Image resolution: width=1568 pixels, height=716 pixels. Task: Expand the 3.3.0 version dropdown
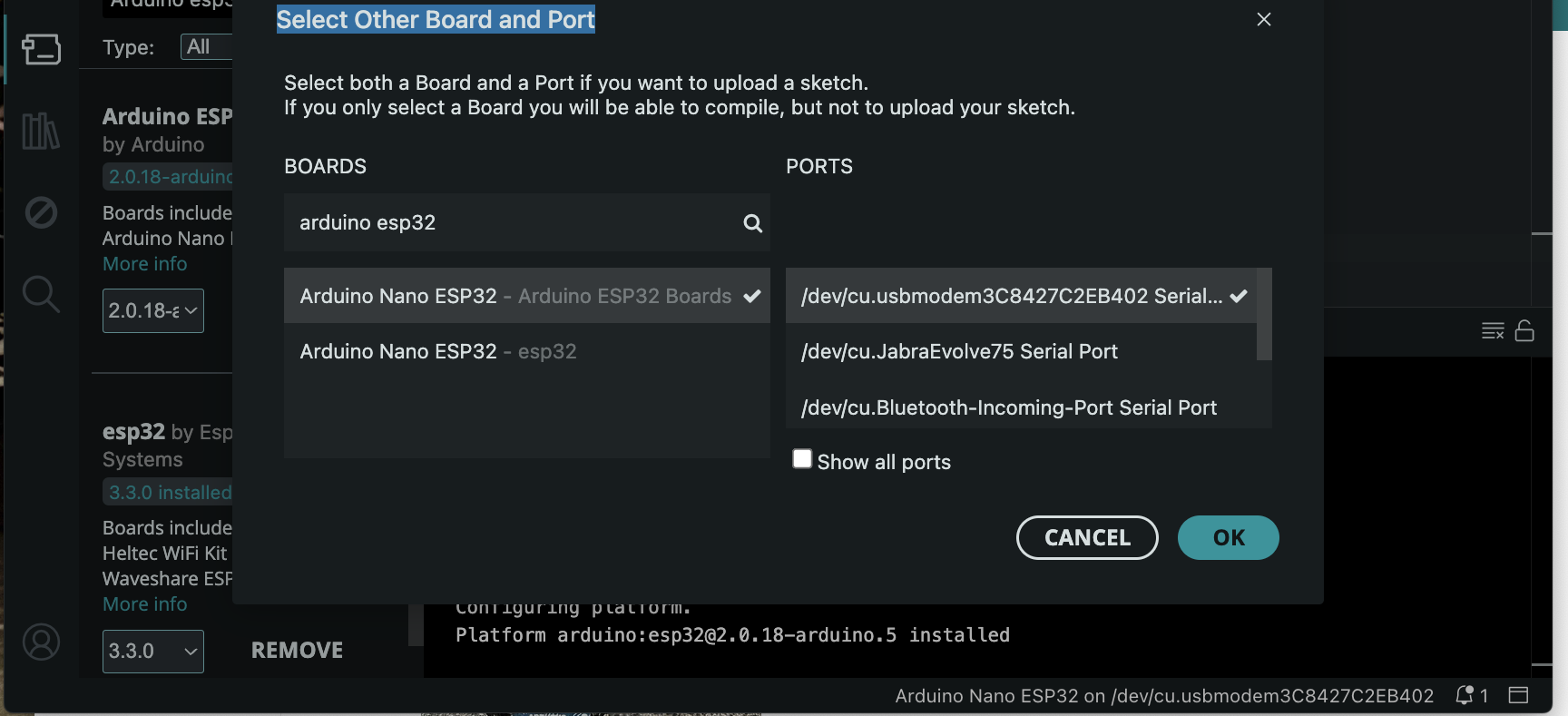(153, 652)
